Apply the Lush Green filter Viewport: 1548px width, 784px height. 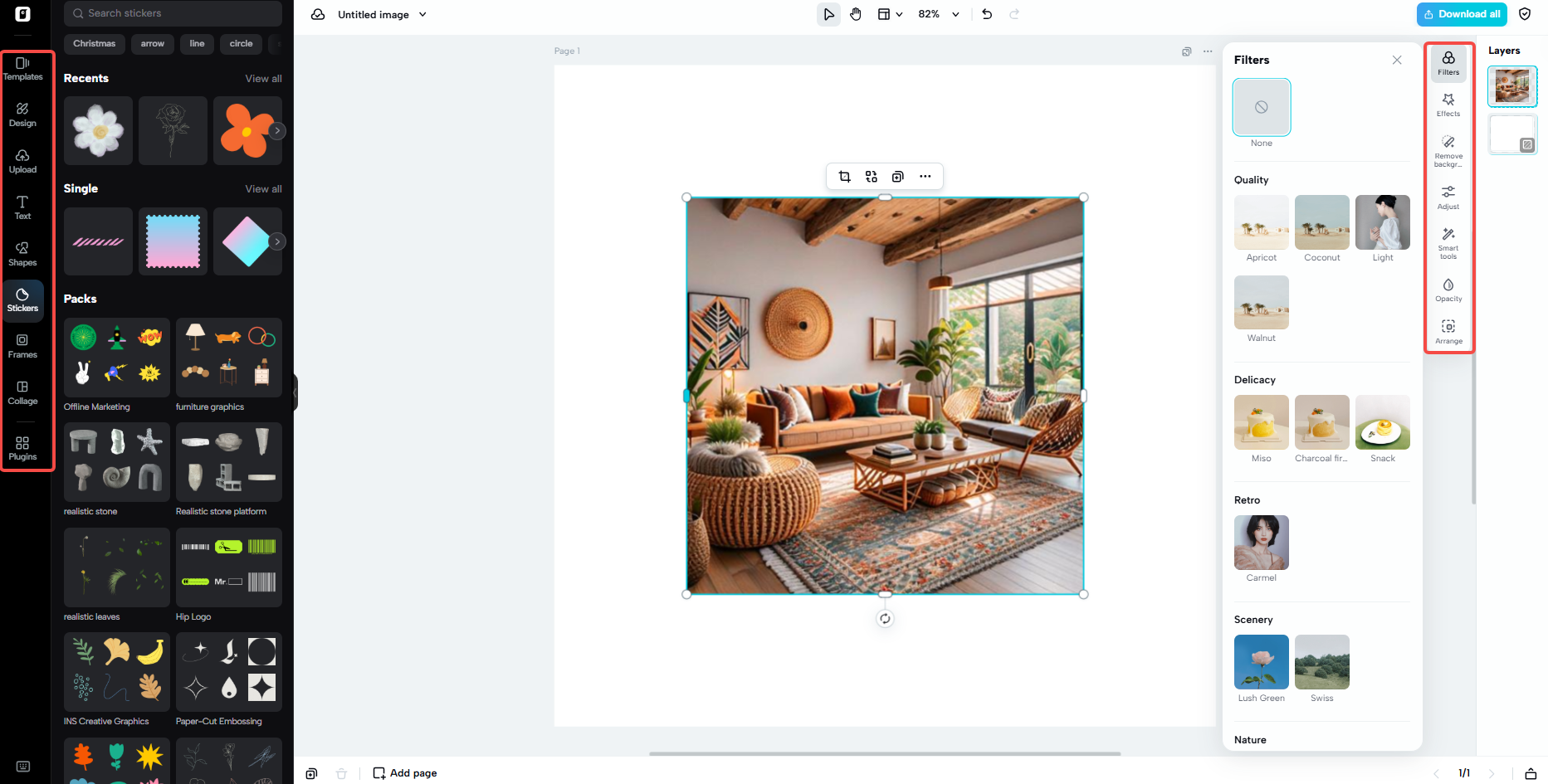click(x=1262, y=662)
